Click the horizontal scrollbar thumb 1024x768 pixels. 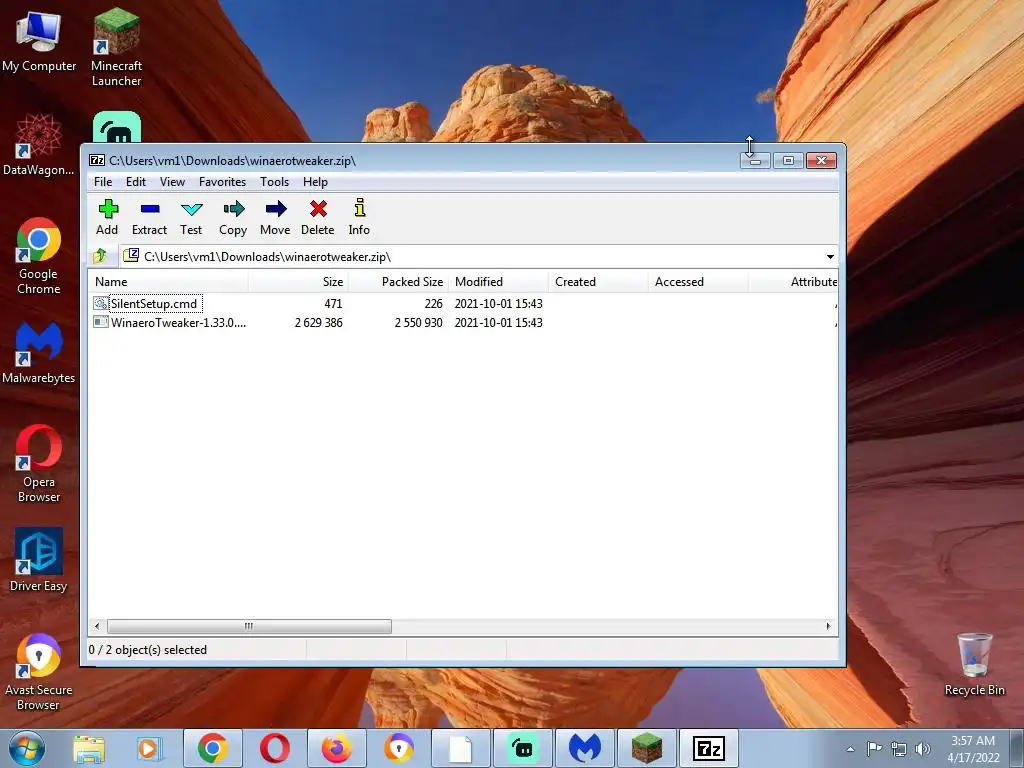(249, 626)
